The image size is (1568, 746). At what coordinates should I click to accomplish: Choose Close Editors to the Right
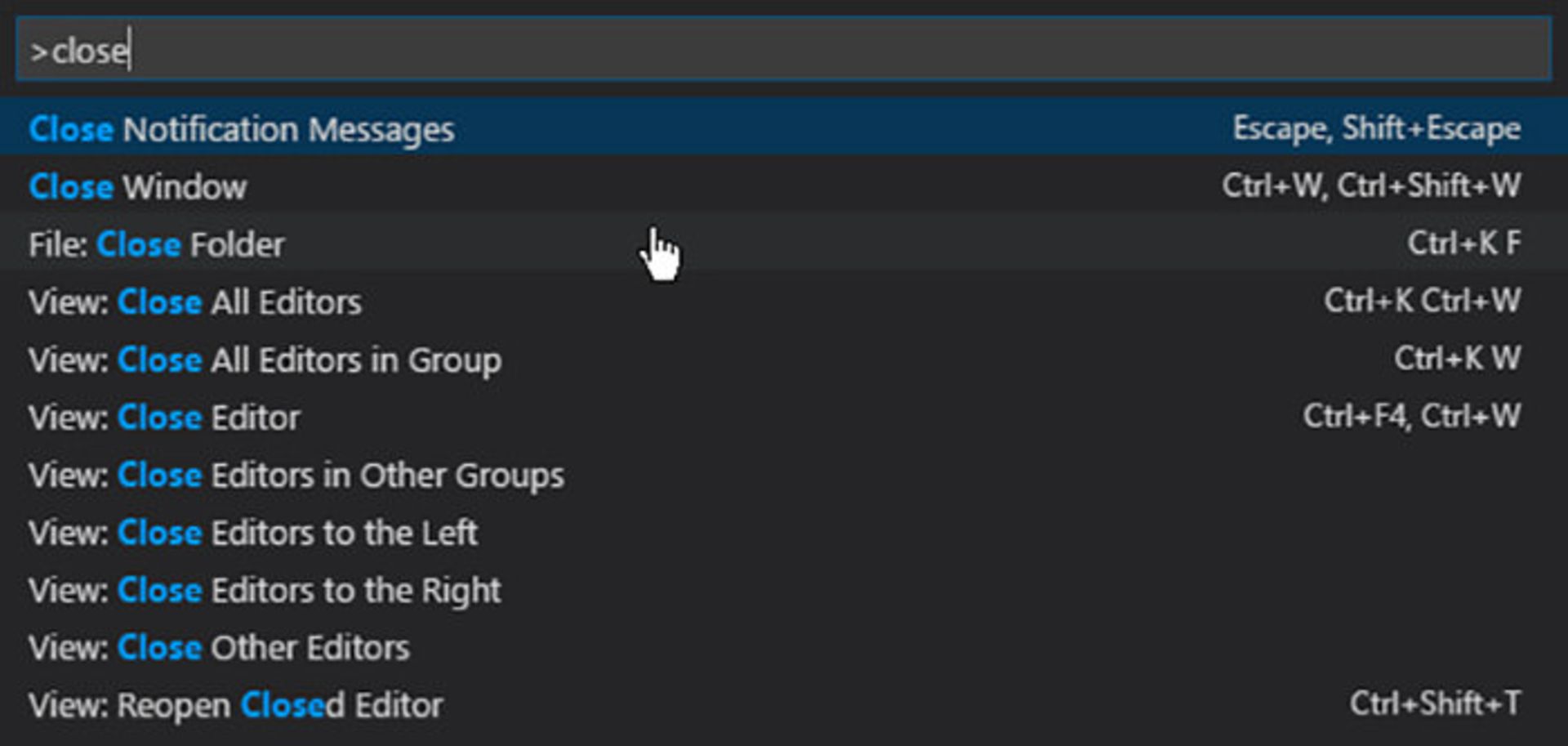[x=784, y=590]
